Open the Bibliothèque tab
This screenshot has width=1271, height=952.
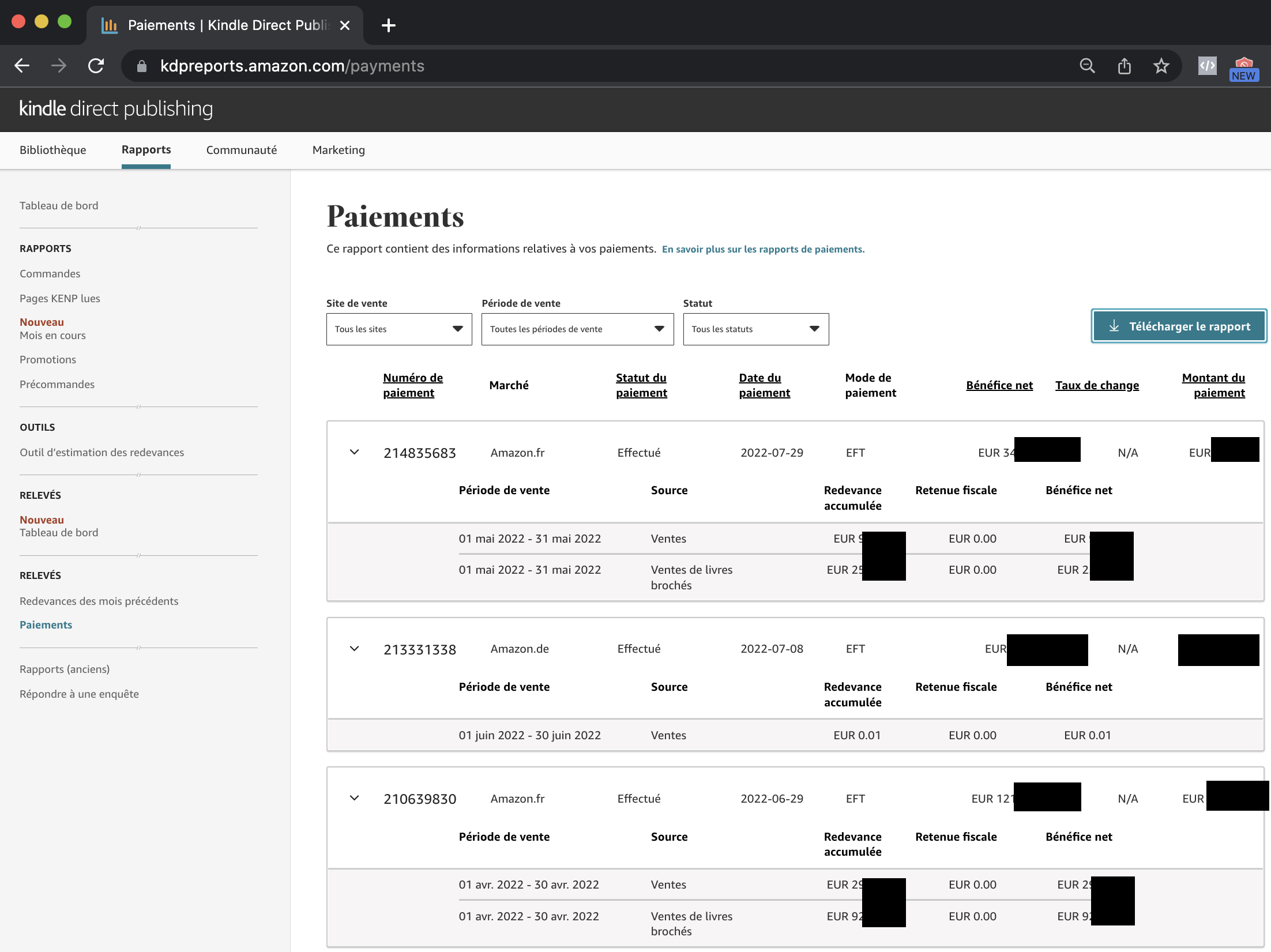53,150
